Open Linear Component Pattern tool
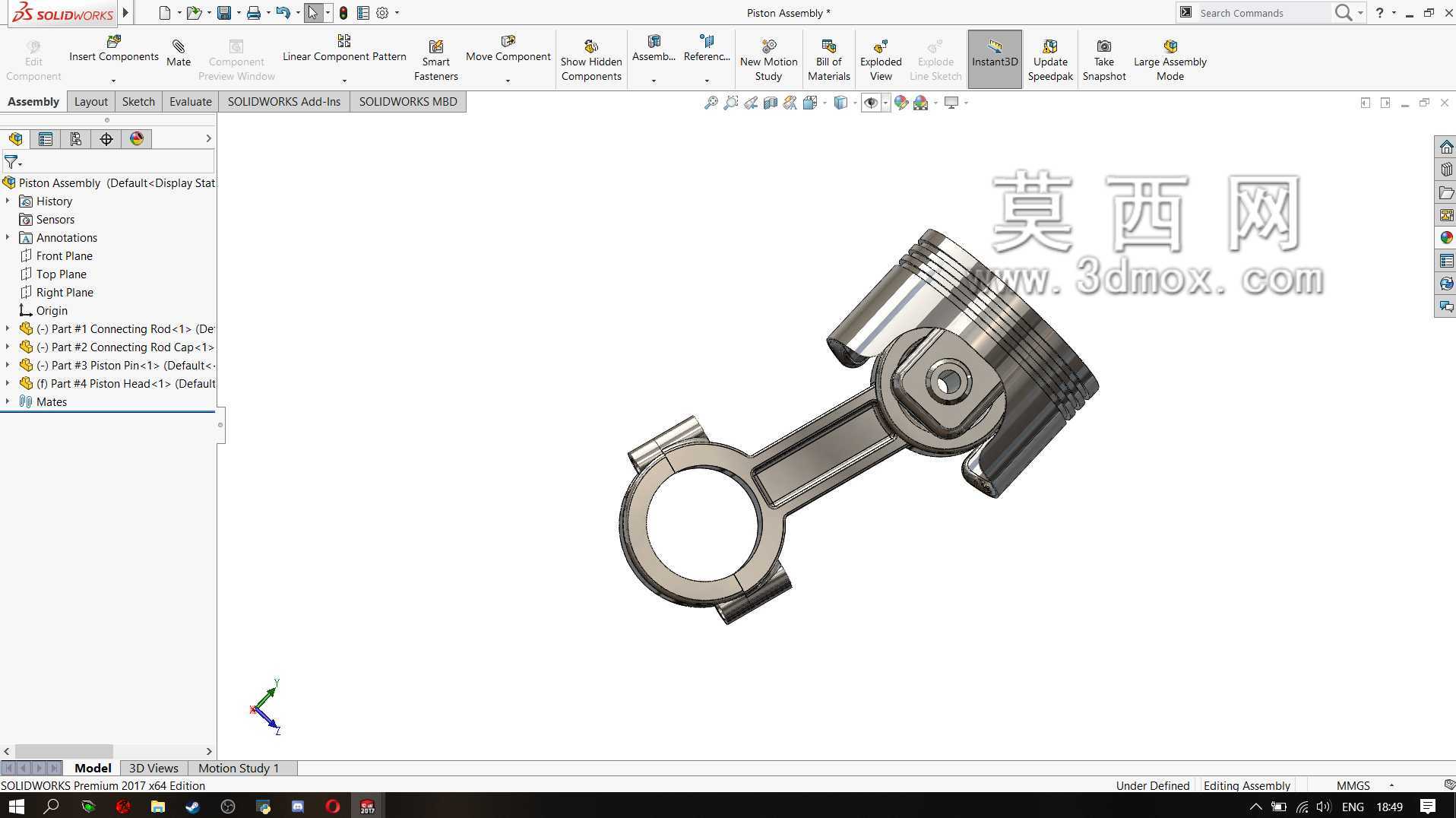The width and height of the screenshot is (1456, 818). click(344, 49)
